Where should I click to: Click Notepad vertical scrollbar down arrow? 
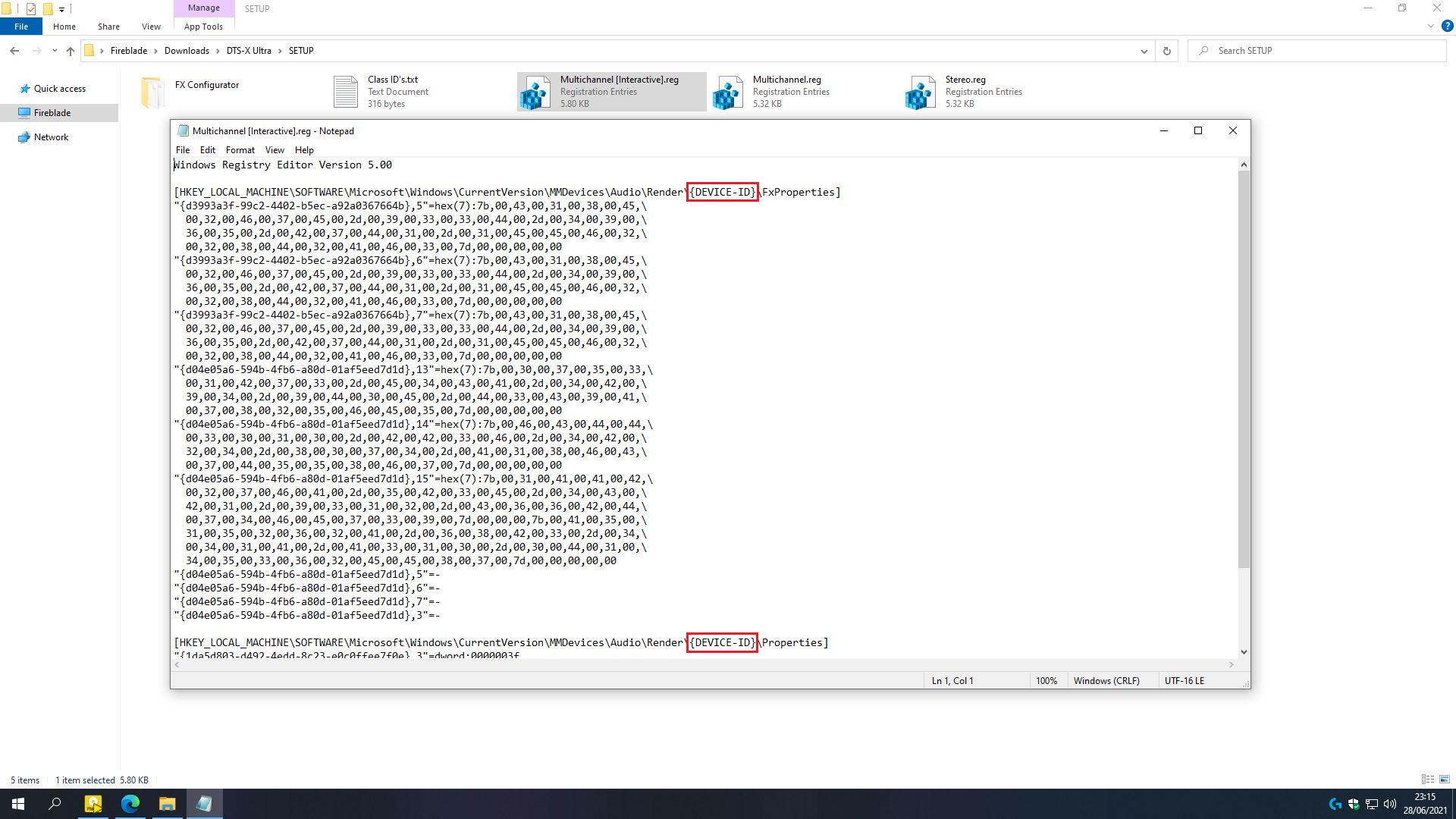(x=1244, y=652)
